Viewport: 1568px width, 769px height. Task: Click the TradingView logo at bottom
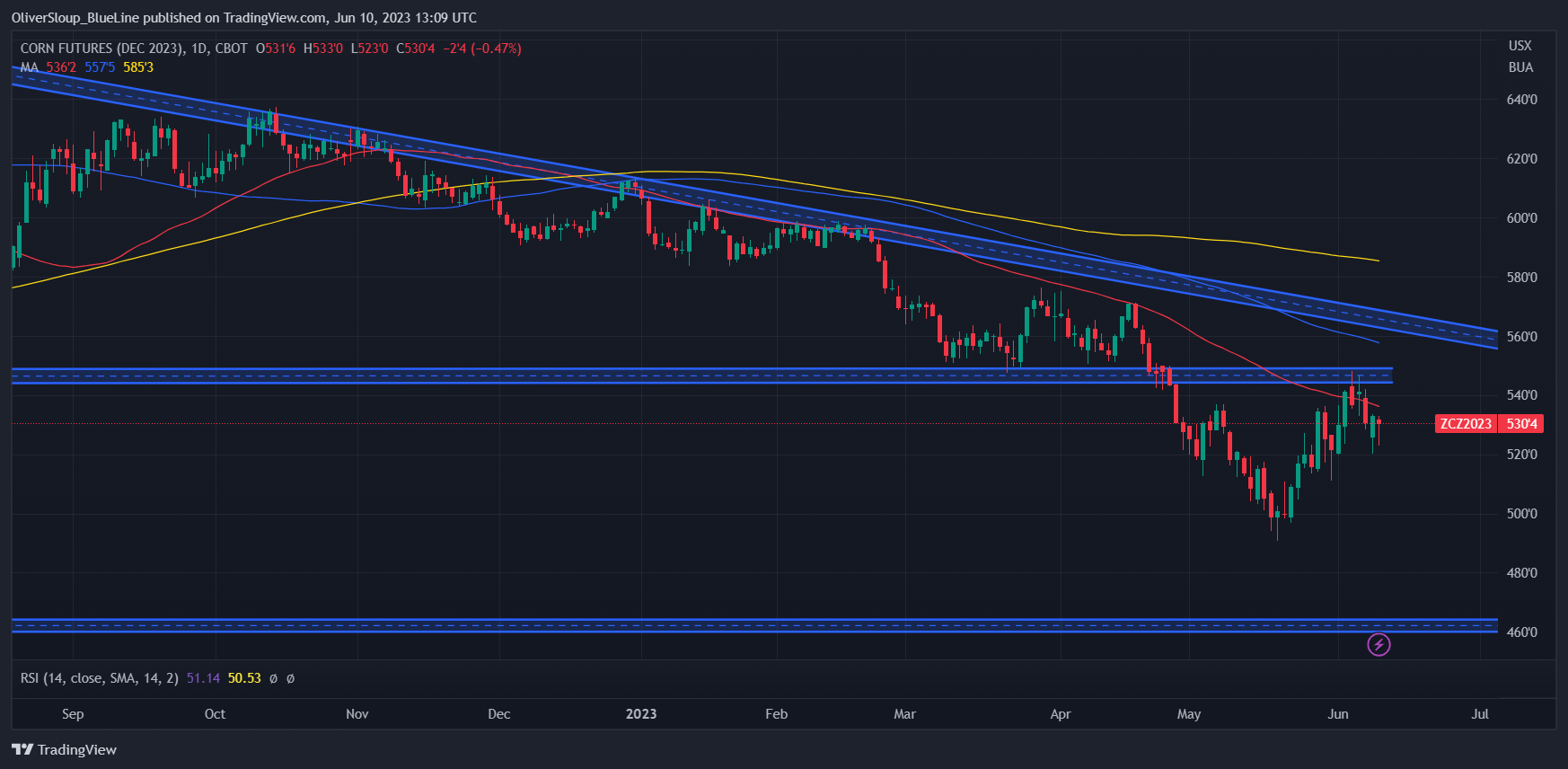[65, 750]
